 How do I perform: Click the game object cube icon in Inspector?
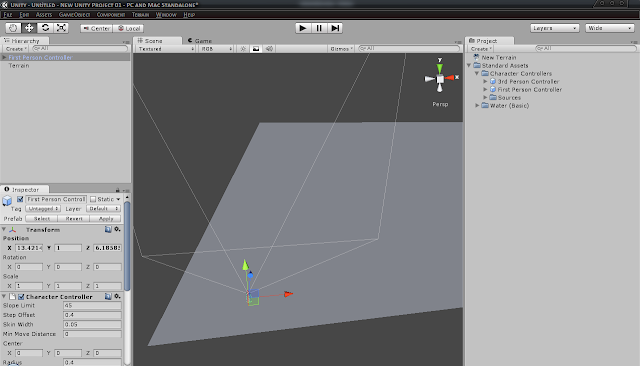(x=7, y=200)
